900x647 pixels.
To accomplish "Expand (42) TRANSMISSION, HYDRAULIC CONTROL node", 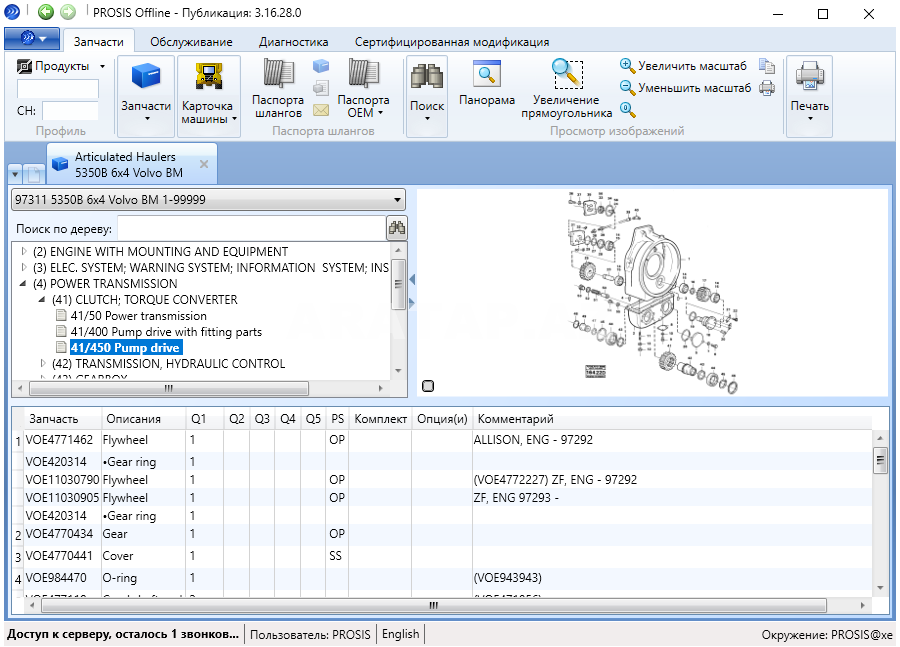I will (43, 363).
